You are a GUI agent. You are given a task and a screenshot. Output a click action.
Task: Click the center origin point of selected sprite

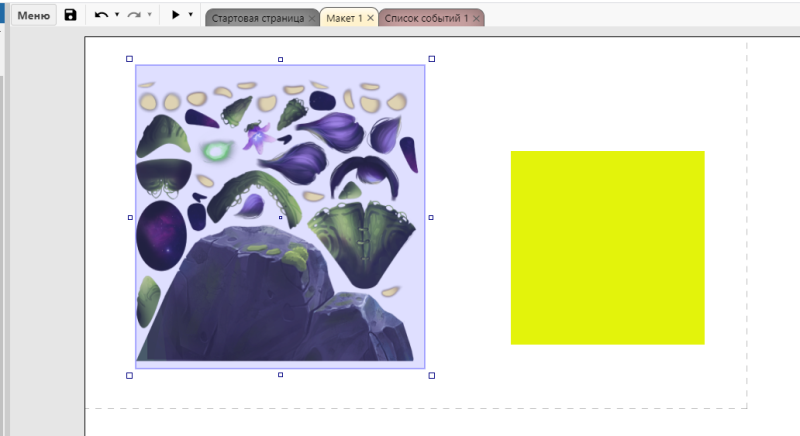(280, 218)
